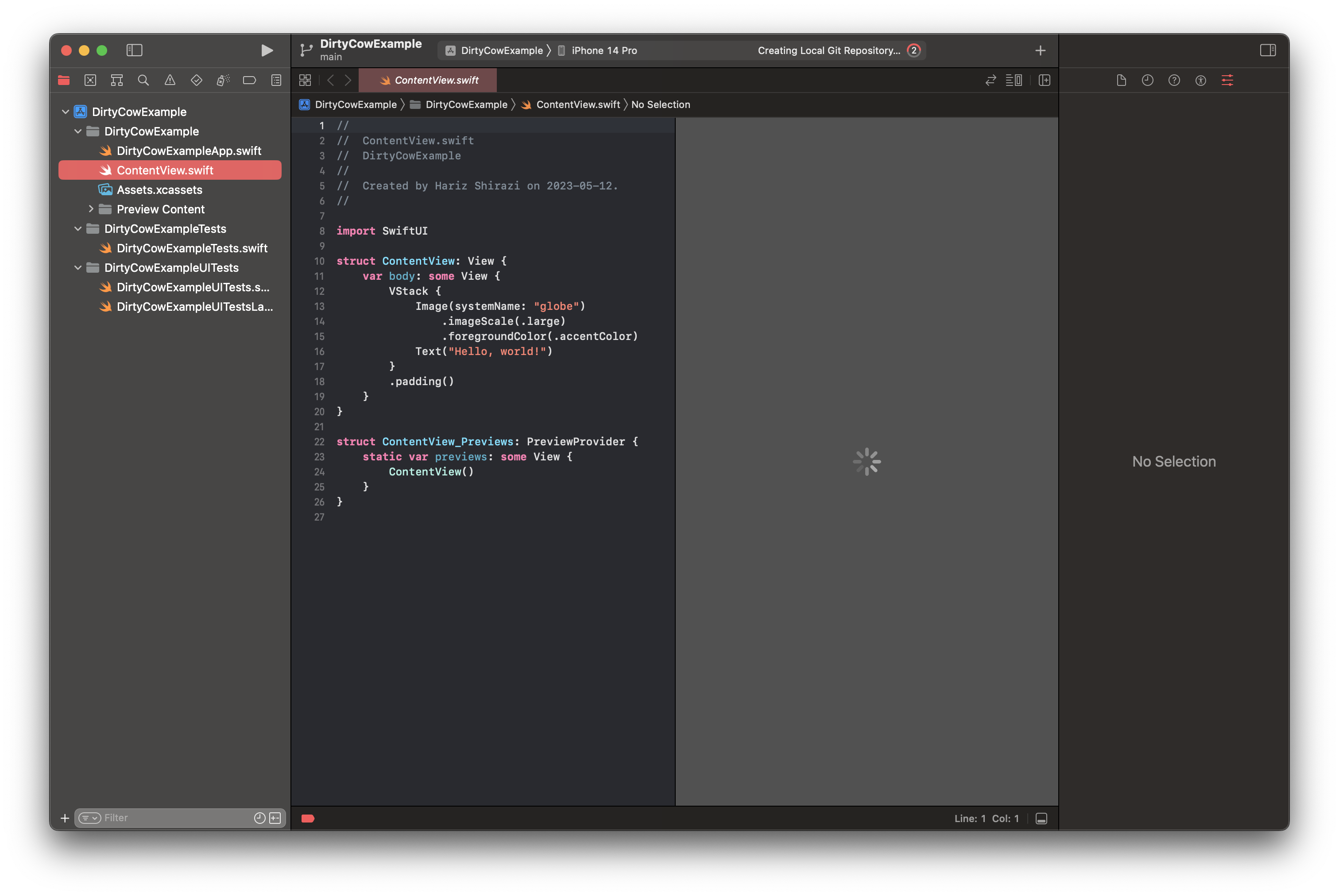Show the History inspector
This screenshot has height=896, width=1339.
[x=1148, y=80]
